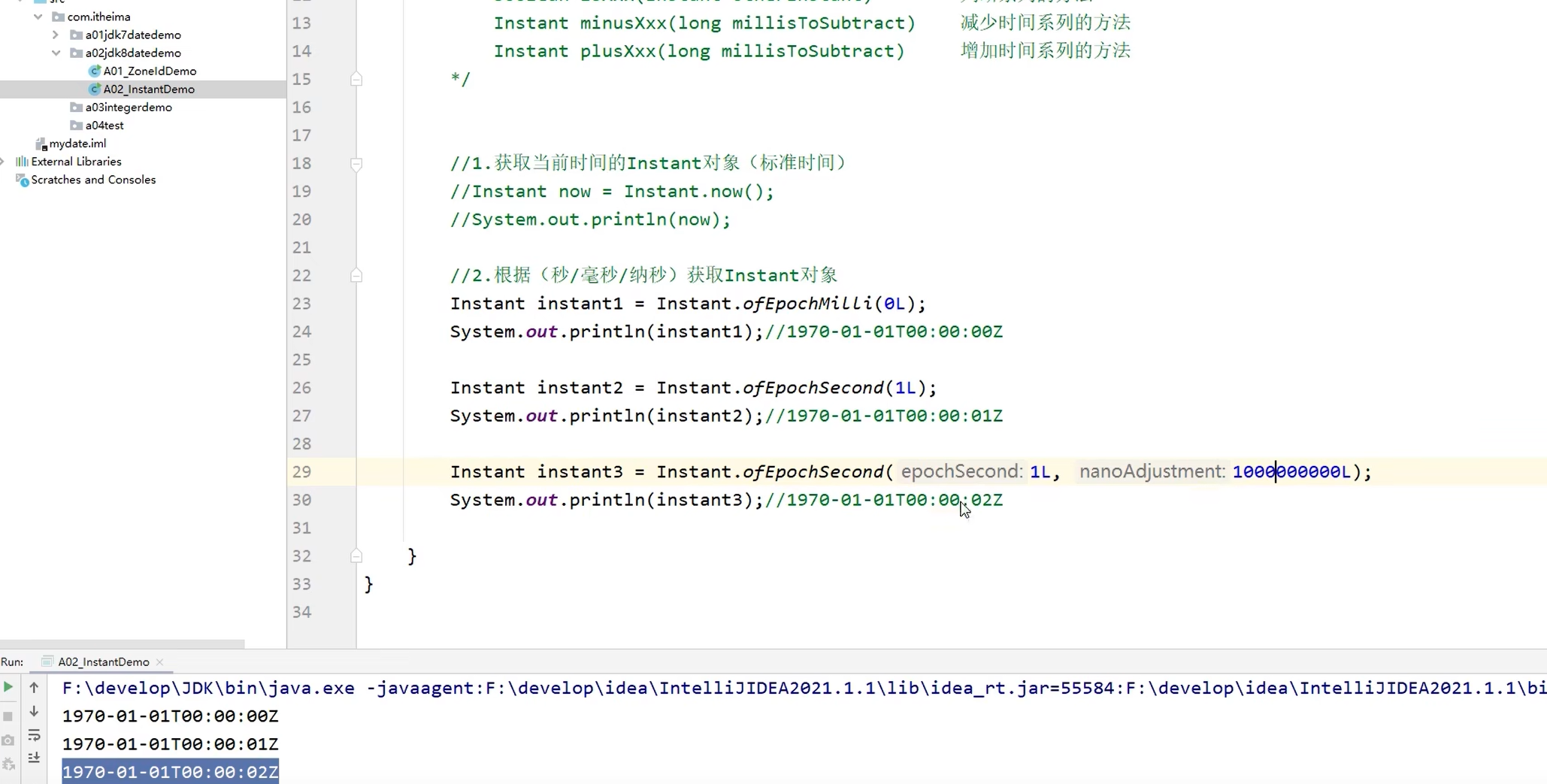Collapse the code fold at line 22
This screenshot has height=784, width=1547.
coord(357,275)
